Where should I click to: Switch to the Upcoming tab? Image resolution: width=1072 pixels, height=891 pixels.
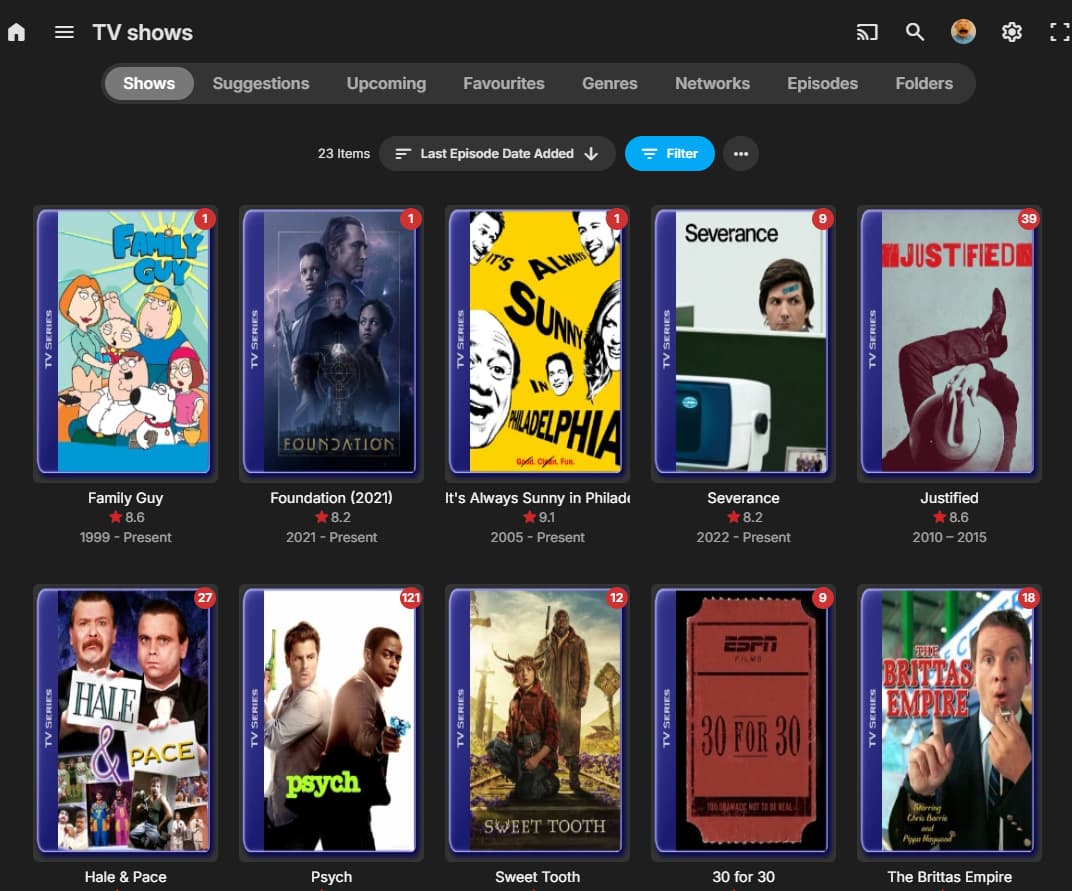pos(386,83)
